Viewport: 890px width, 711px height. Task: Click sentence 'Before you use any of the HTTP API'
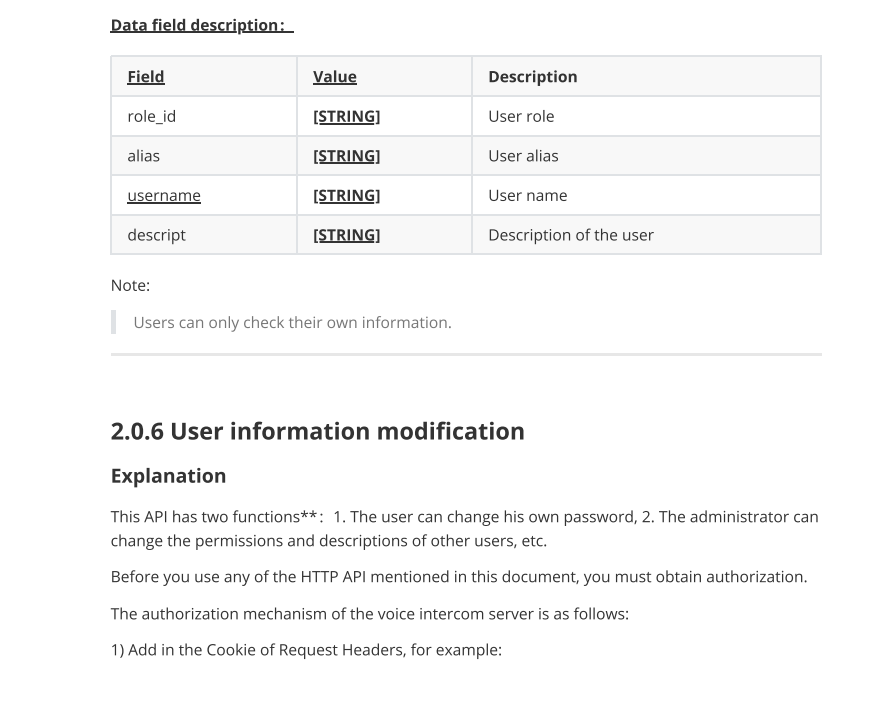(459, 577)
